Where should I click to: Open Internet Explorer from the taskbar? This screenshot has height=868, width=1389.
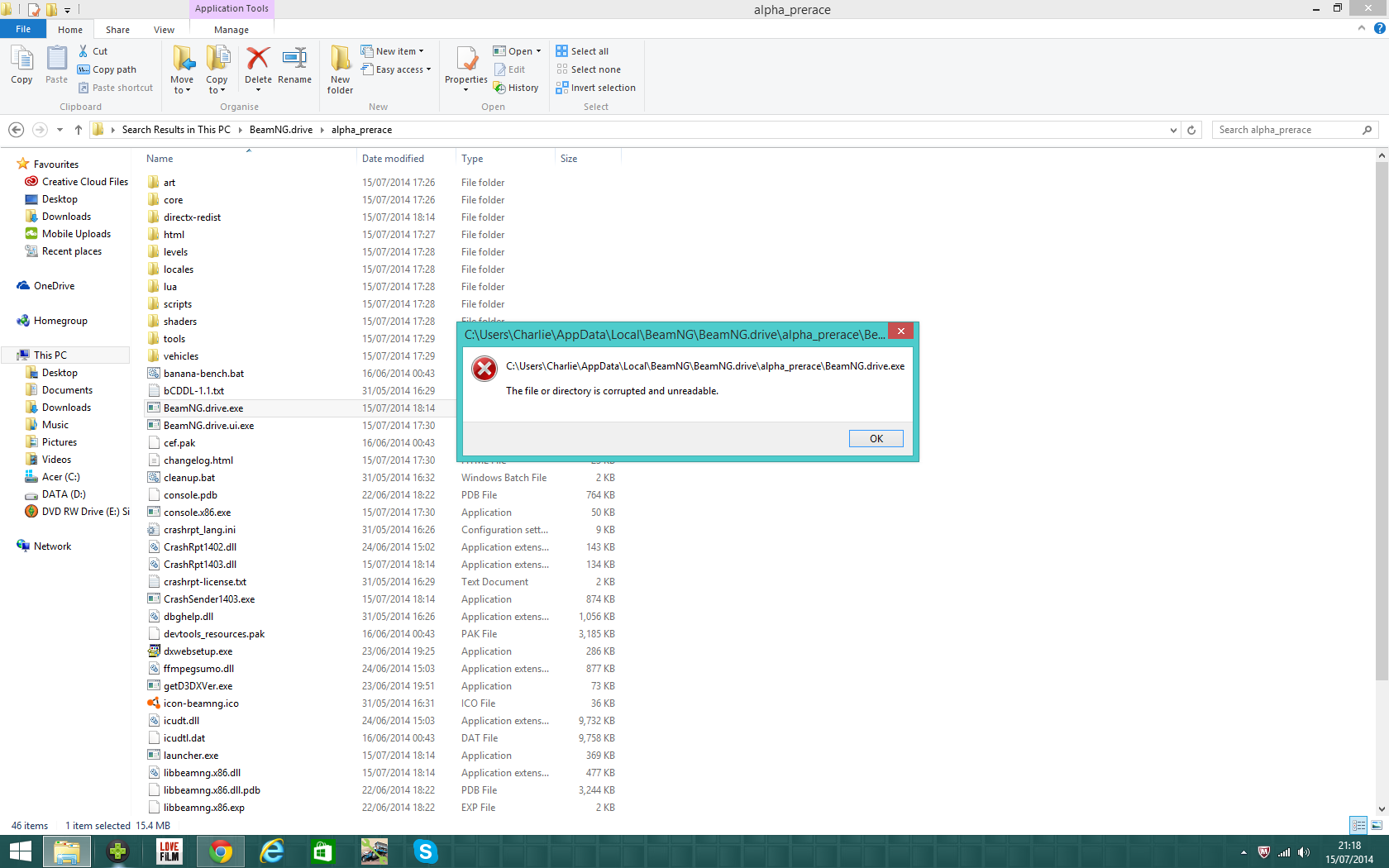click(x=271, y=851)
